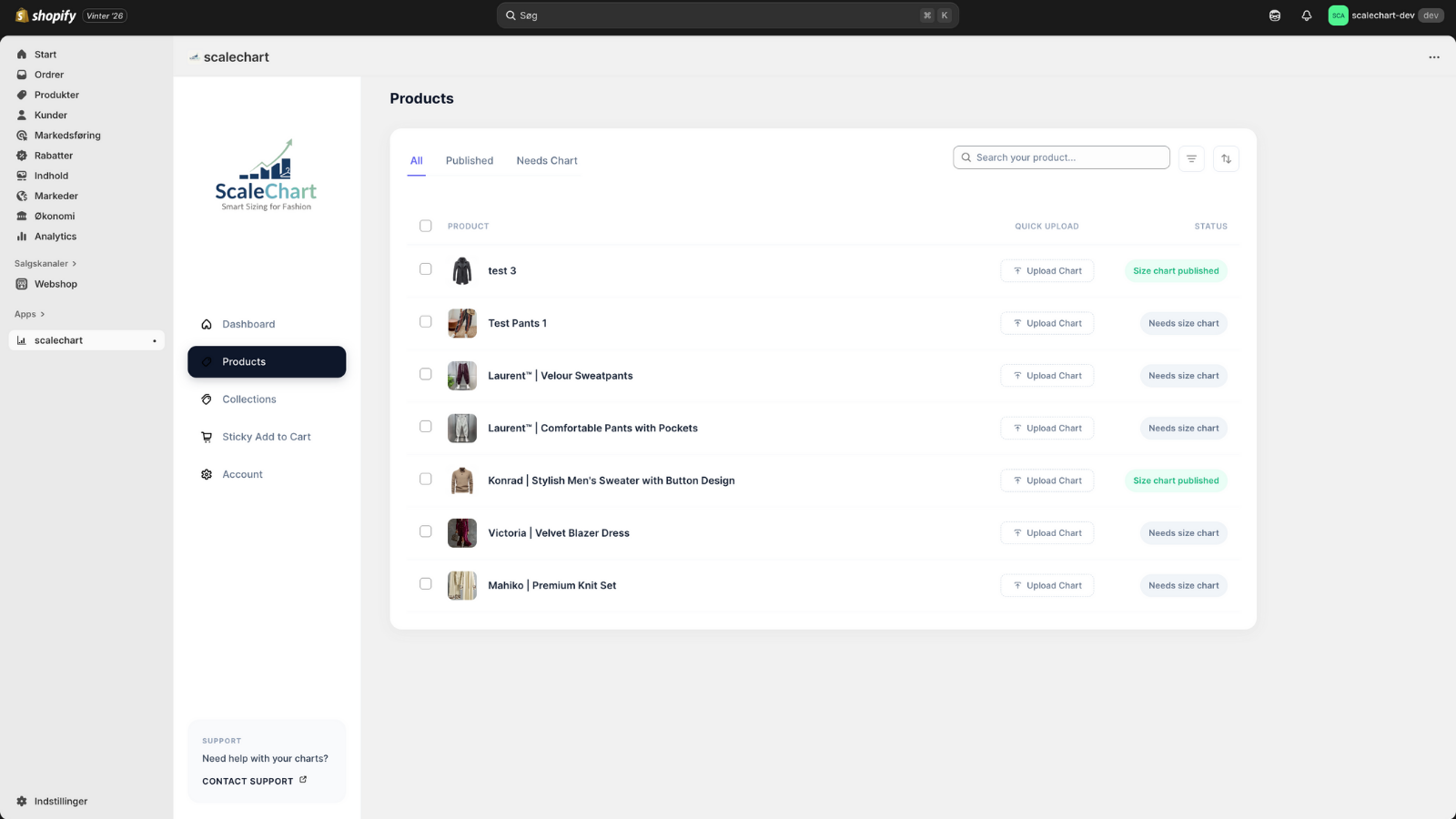Screen dimensions: 1456x819
Task: Switch to the Needs Chart tab
Action: tap(547, 161)
